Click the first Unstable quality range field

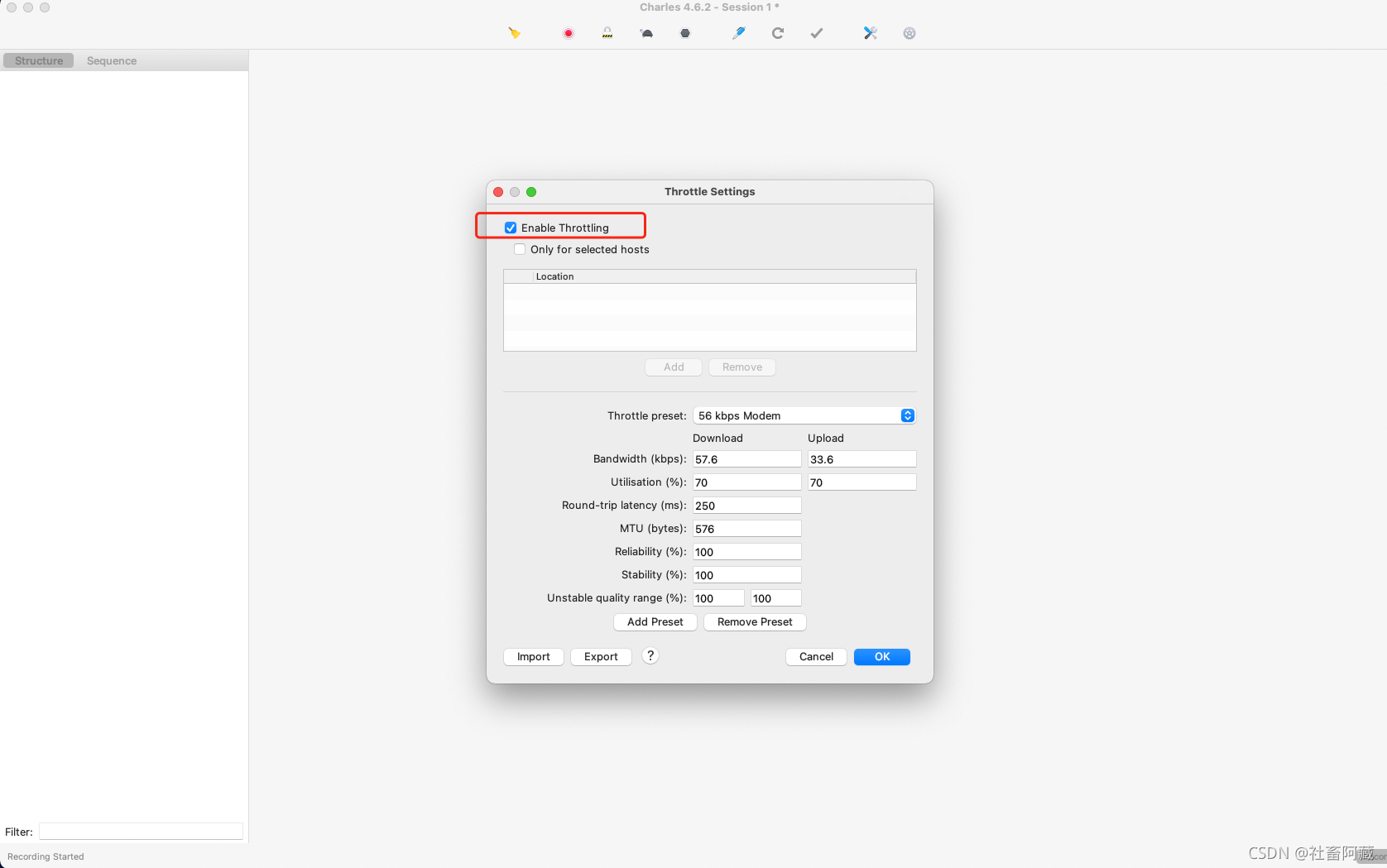(718, 598)
